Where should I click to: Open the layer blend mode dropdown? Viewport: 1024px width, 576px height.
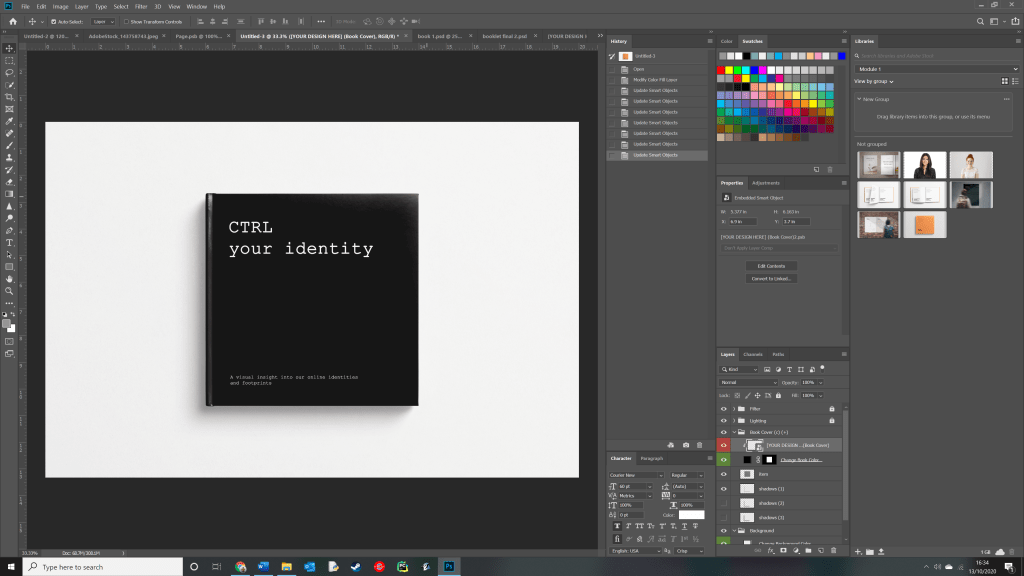(x=748, y=382)
